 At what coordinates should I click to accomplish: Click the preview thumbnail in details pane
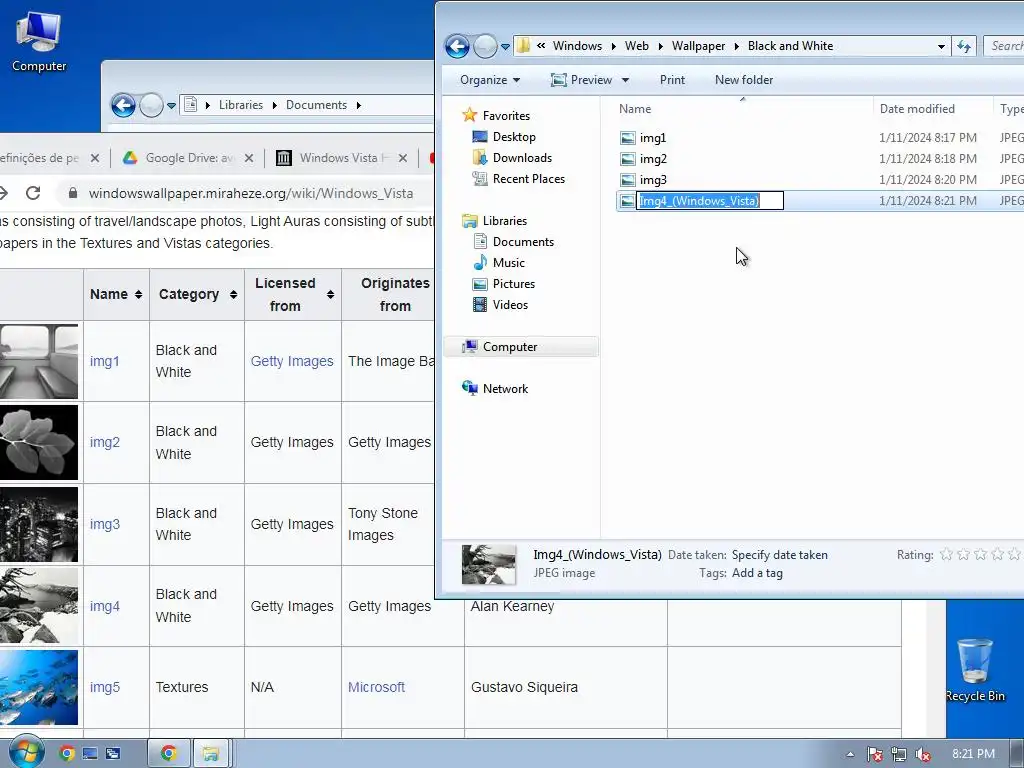click(x=488, y=564)
